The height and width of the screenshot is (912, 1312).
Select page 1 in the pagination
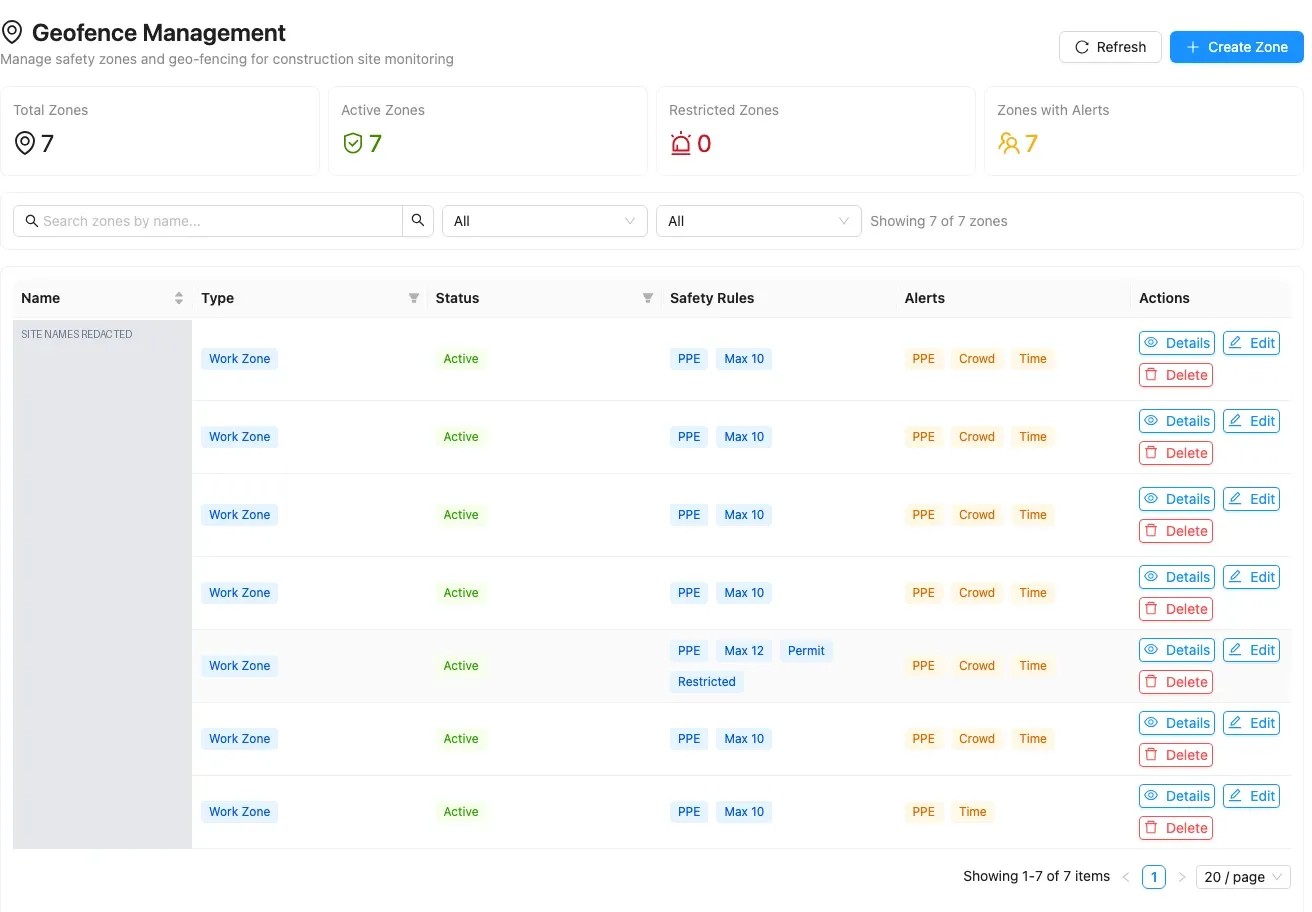[1154, 877]
